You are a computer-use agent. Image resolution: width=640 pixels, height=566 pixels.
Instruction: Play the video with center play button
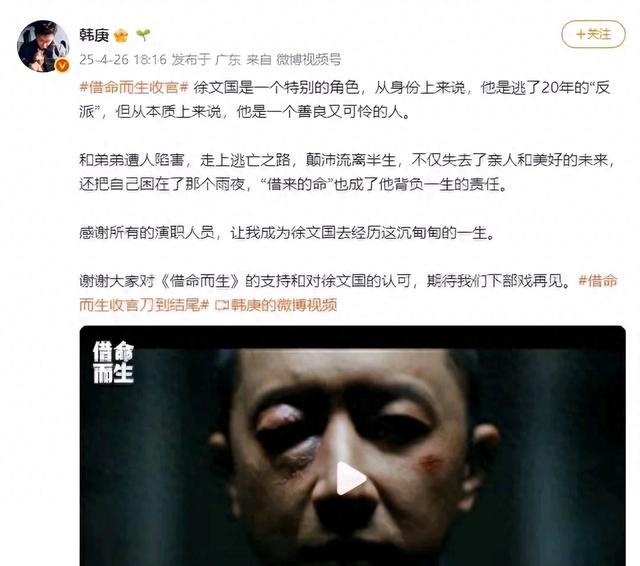(350, 478)
